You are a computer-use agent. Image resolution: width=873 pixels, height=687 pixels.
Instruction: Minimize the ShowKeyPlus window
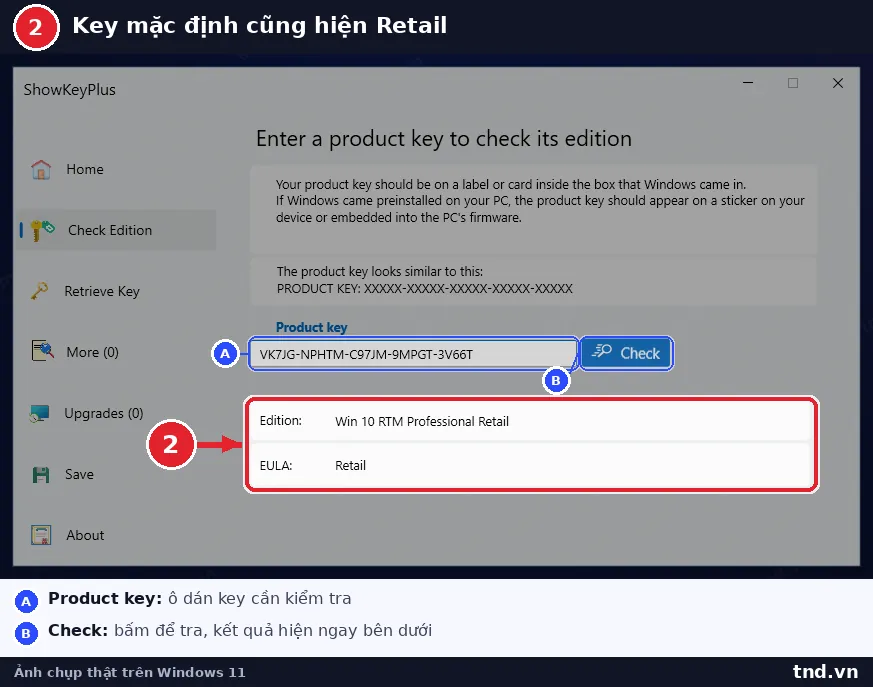tap(748, 83)
